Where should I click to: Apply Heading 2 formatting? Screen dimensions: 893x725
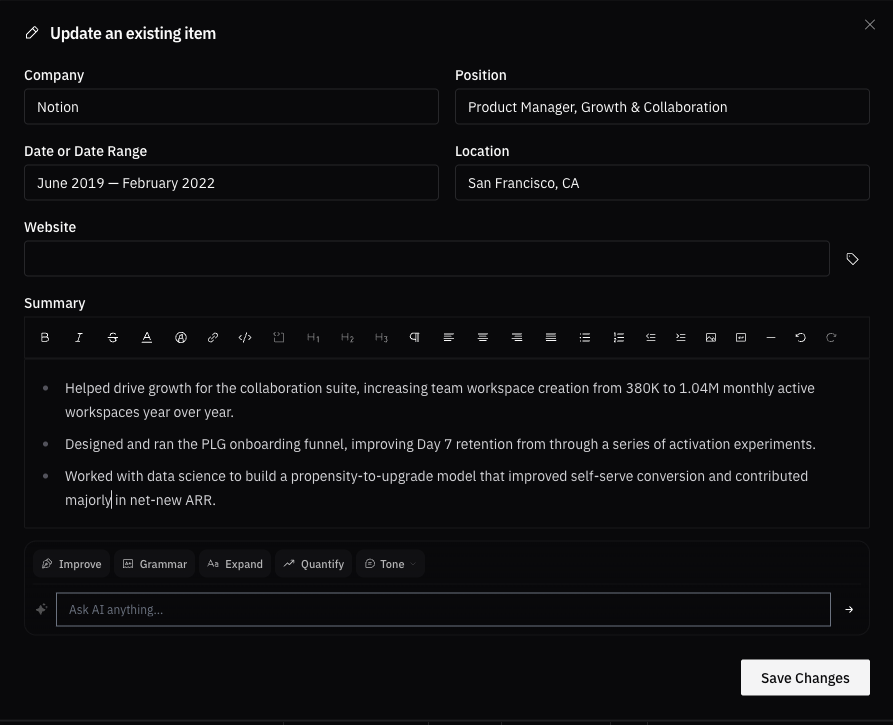tap(347, 337)
